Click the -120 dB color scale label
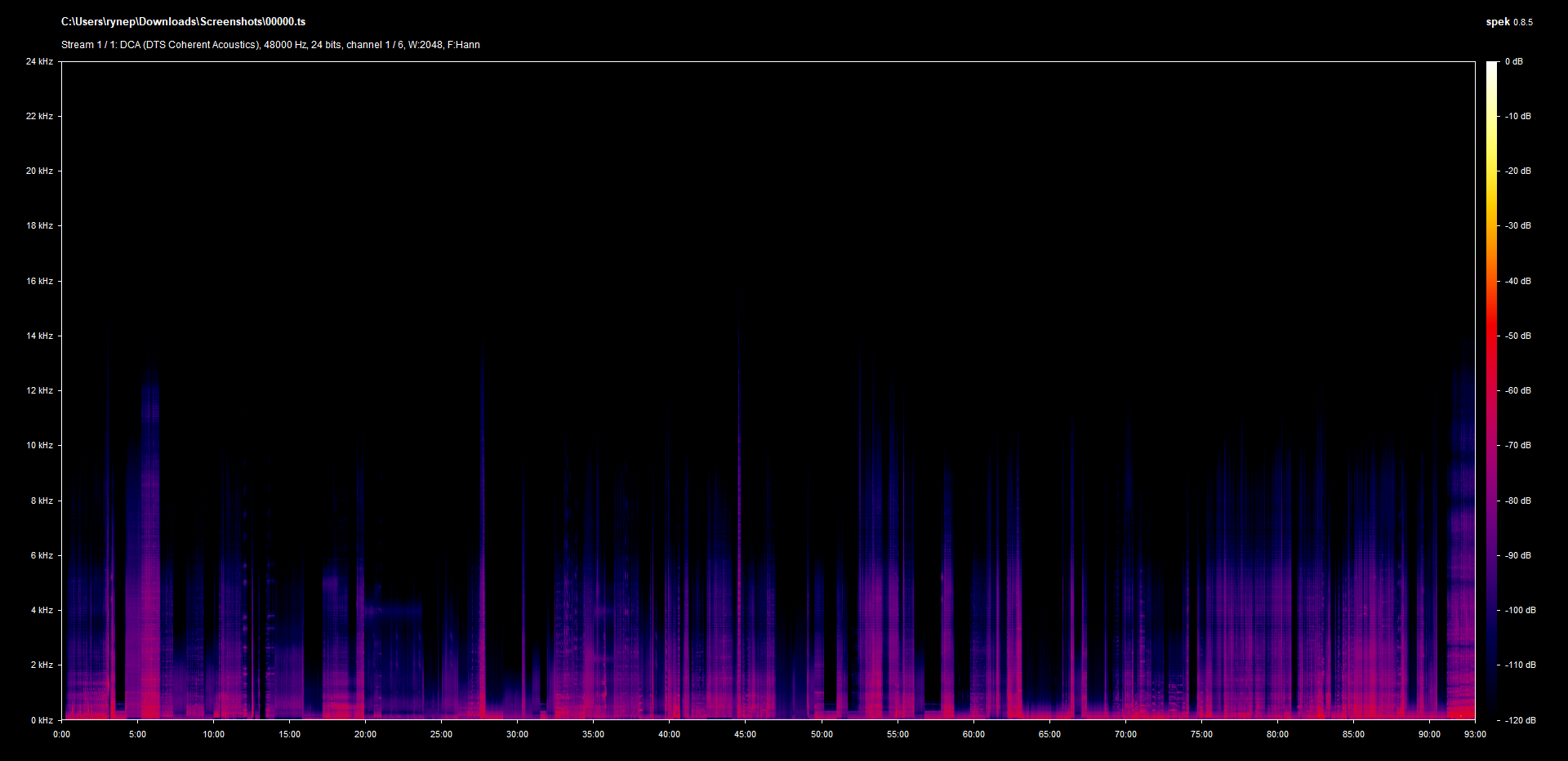This screenshot has width=1568, height=761. tap(1519, 720)
